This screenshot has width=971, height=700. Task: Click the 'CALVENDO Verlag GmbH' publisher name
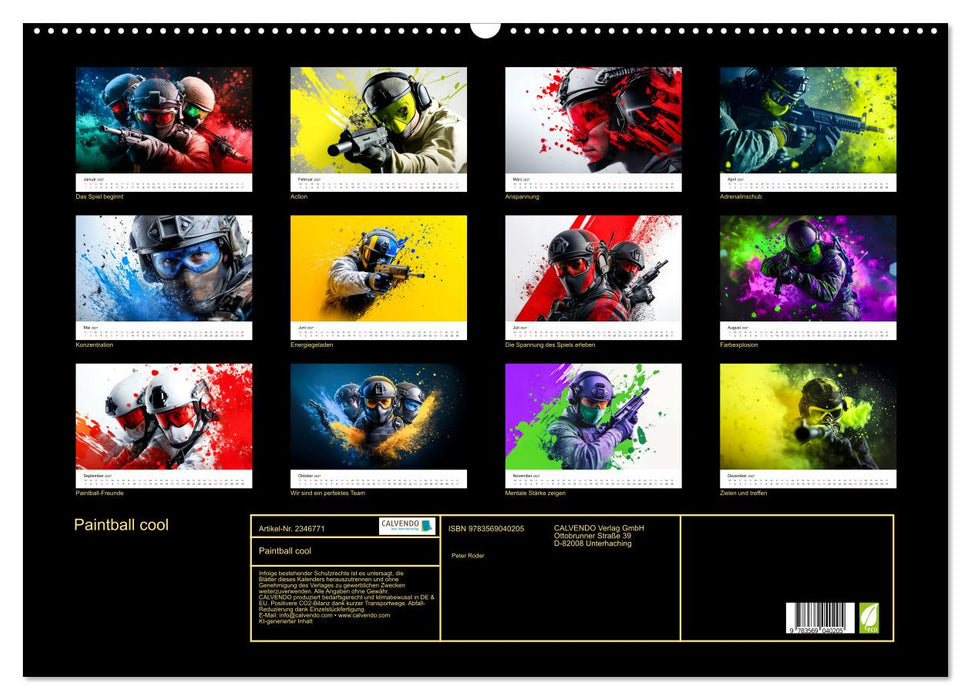[599, 528]
